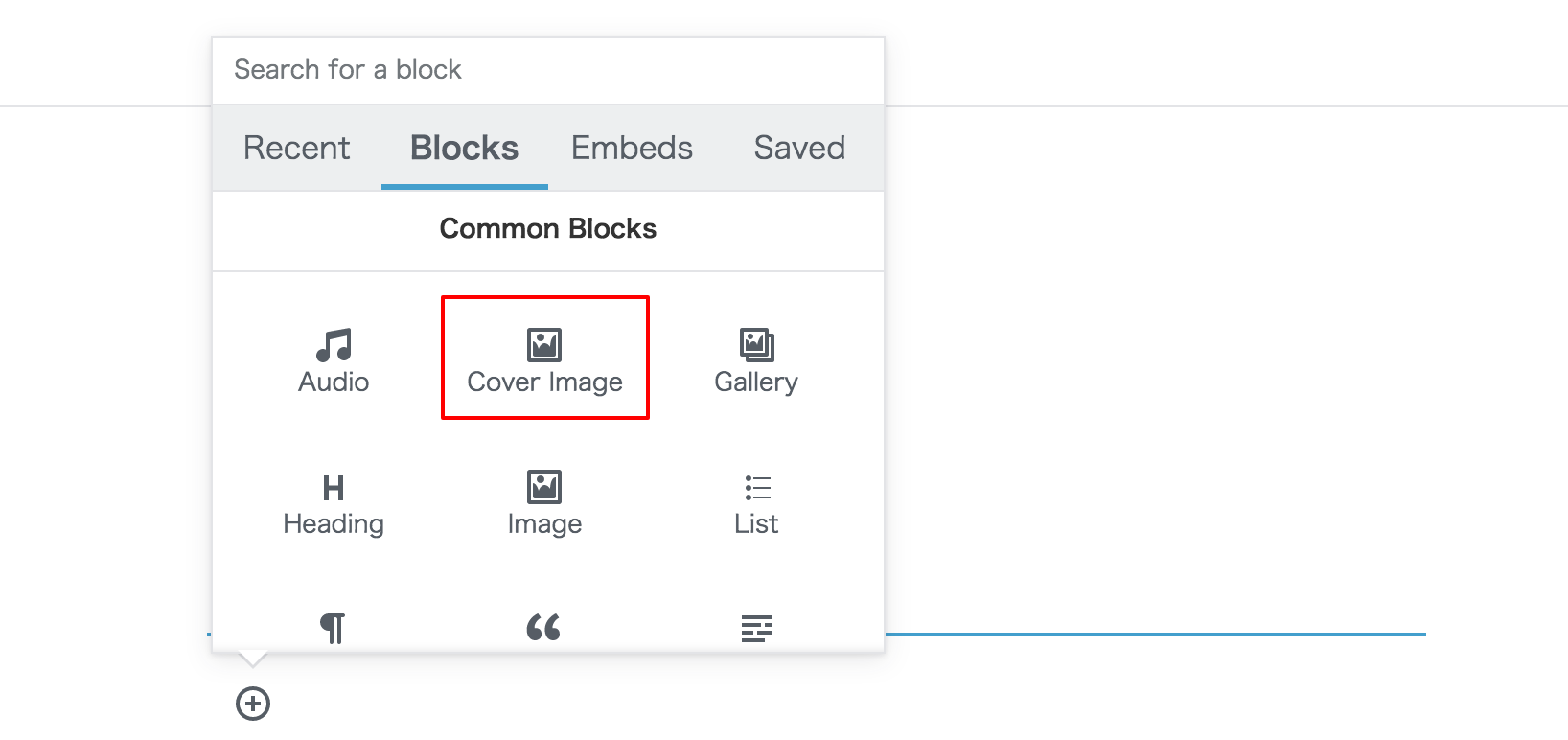Viewport: 1568px width, 740px height.
Task: Insert the Cover Image block
Action: tap(544, 358)
